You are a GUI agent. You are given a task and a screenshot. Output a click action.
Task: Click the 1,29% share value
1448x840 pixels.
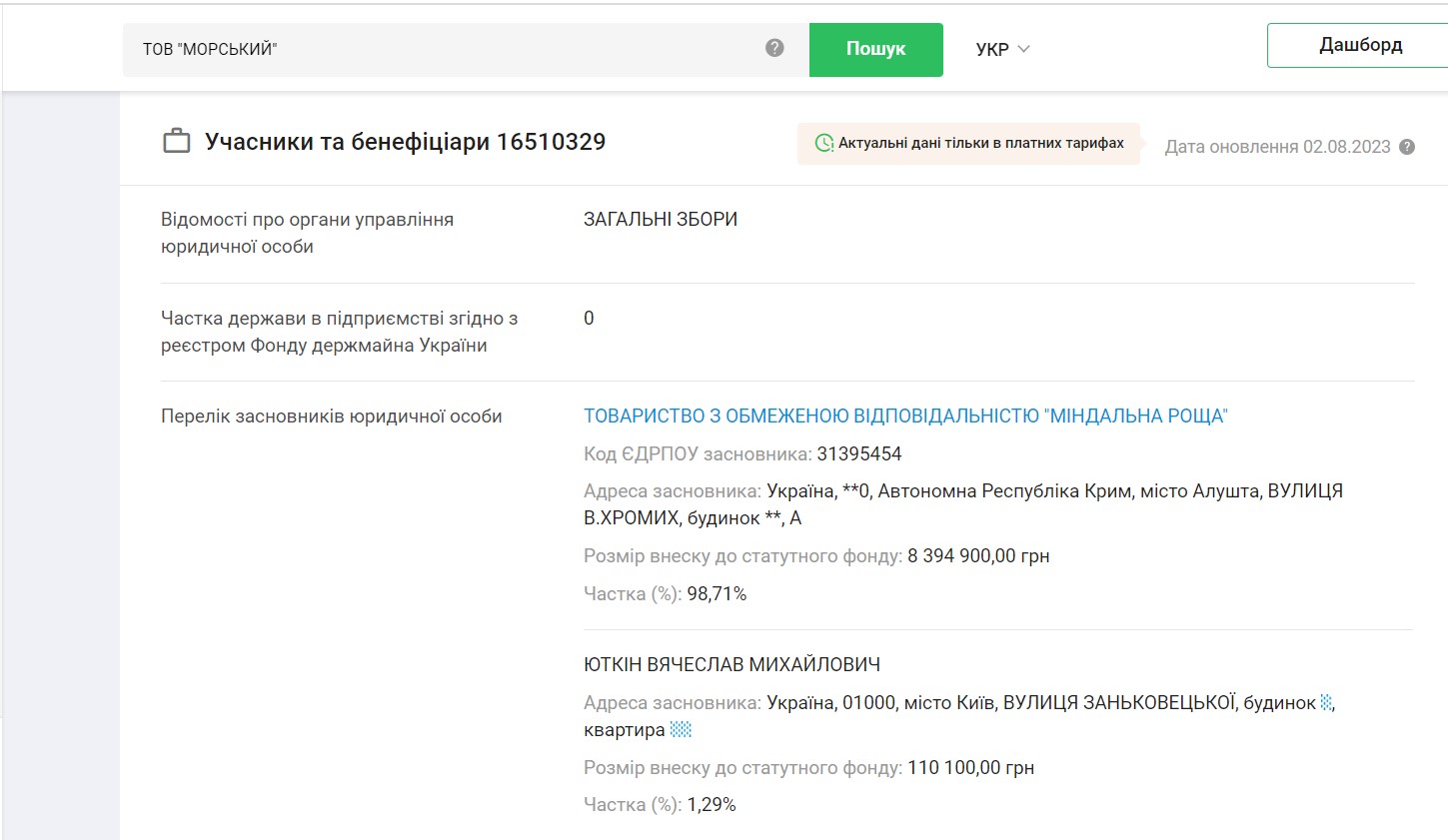(711, 805)
